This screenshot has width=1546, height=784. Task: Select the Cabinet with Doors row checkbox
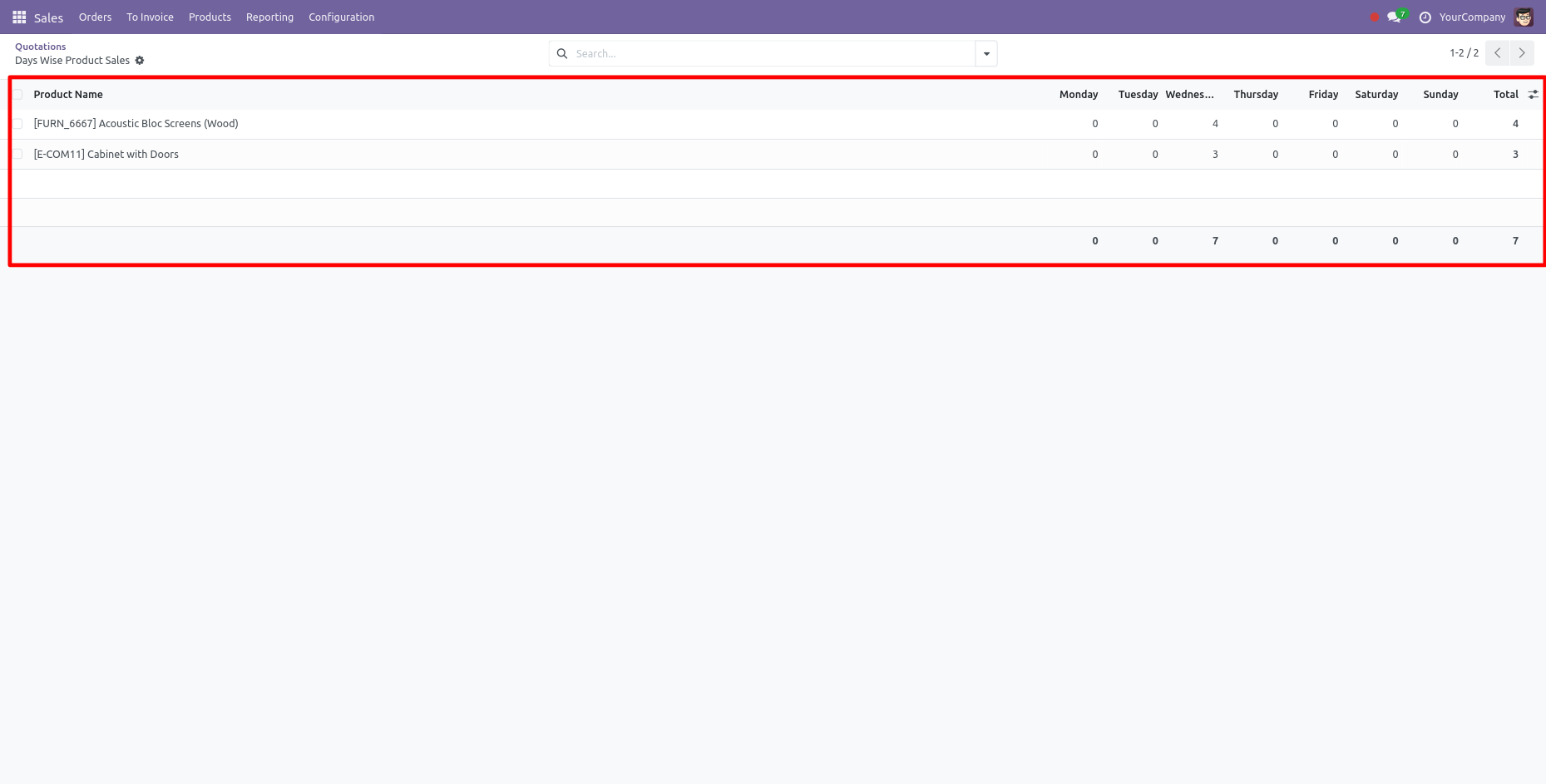17,155
